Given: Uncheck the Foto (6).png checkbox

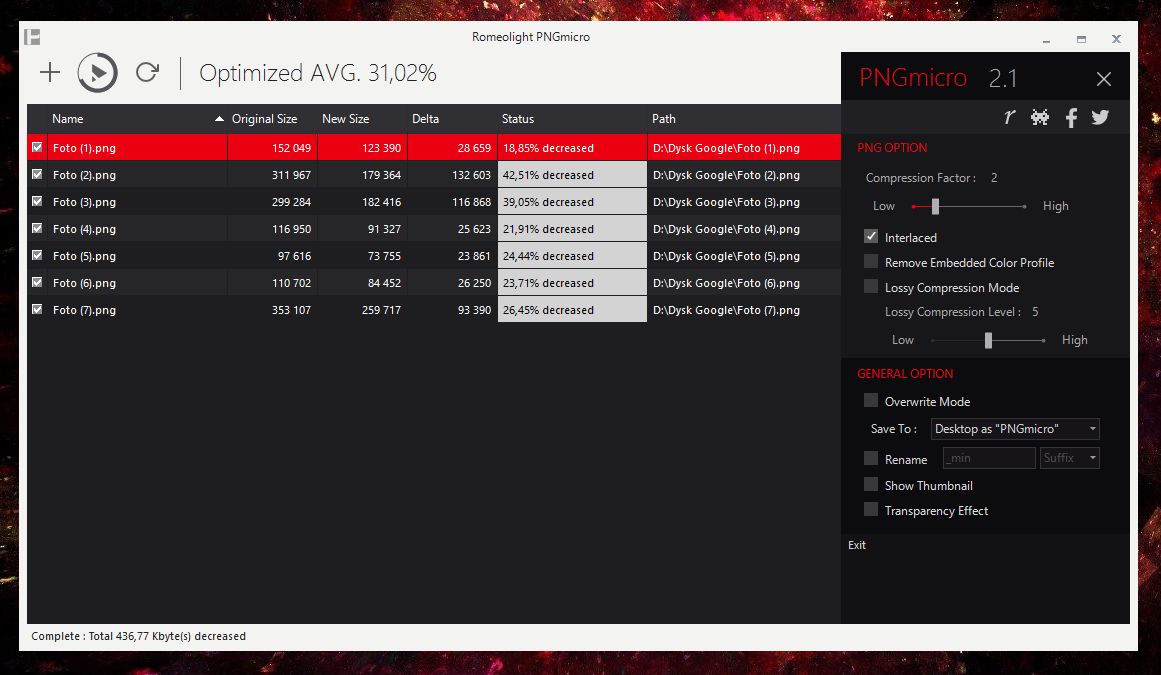Looking at the screenshot, I should coord(37,282).
